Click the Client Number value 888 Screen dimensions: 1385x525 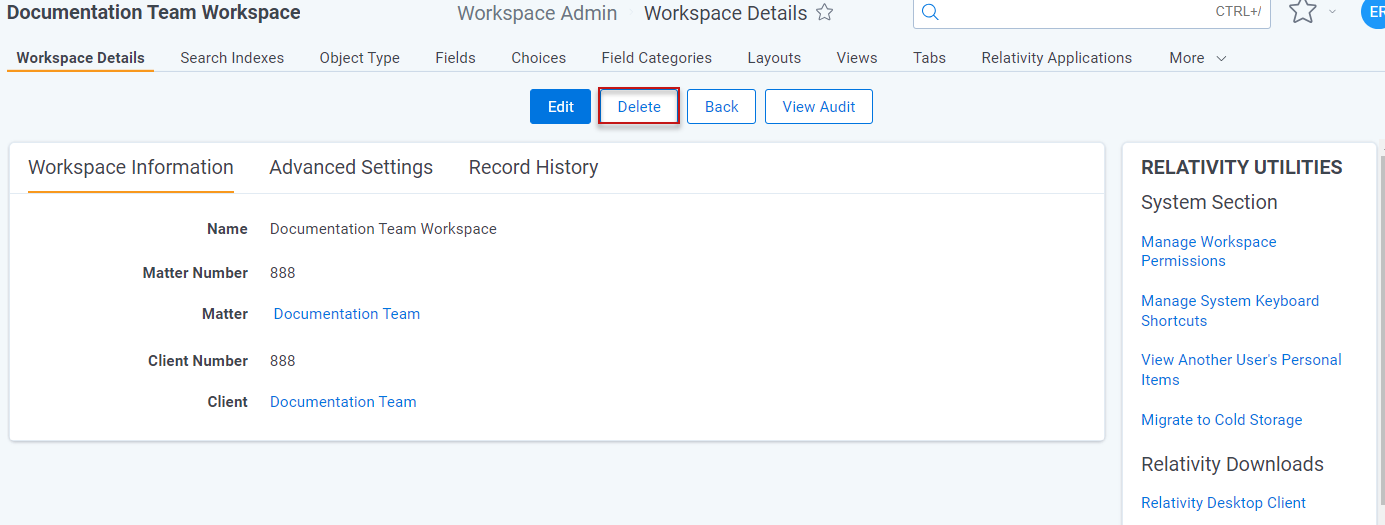pyautogui.click(x=283, y=361)
